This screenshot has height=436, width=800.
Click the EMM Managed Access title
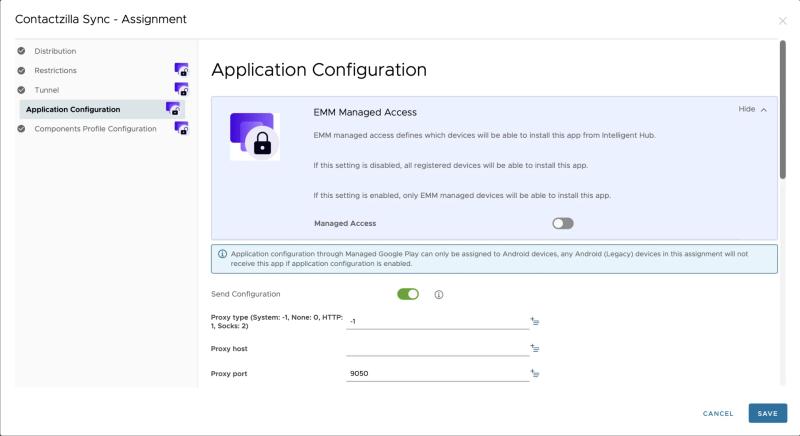pyautogui.click(x=365, y=112)
